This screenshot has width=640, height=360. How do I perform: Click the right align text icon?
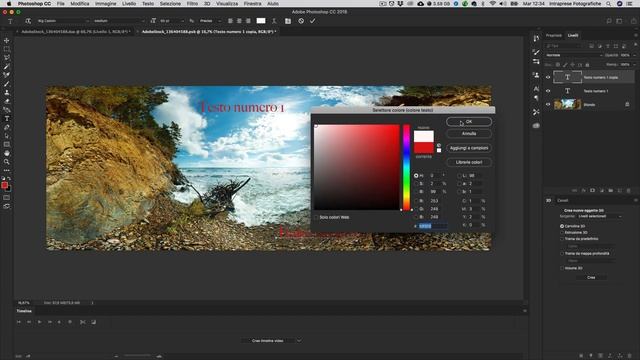coord(248,21)
